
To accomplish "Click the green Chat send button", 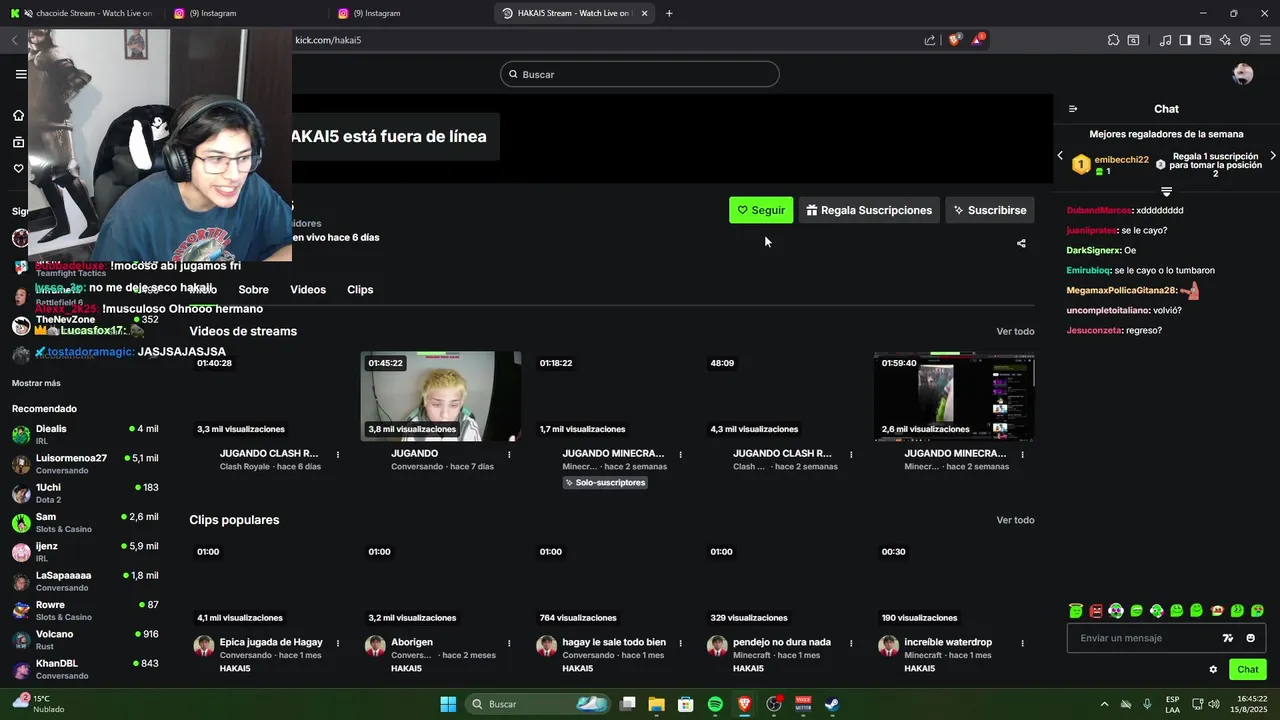I will (x=1248, y=670).
